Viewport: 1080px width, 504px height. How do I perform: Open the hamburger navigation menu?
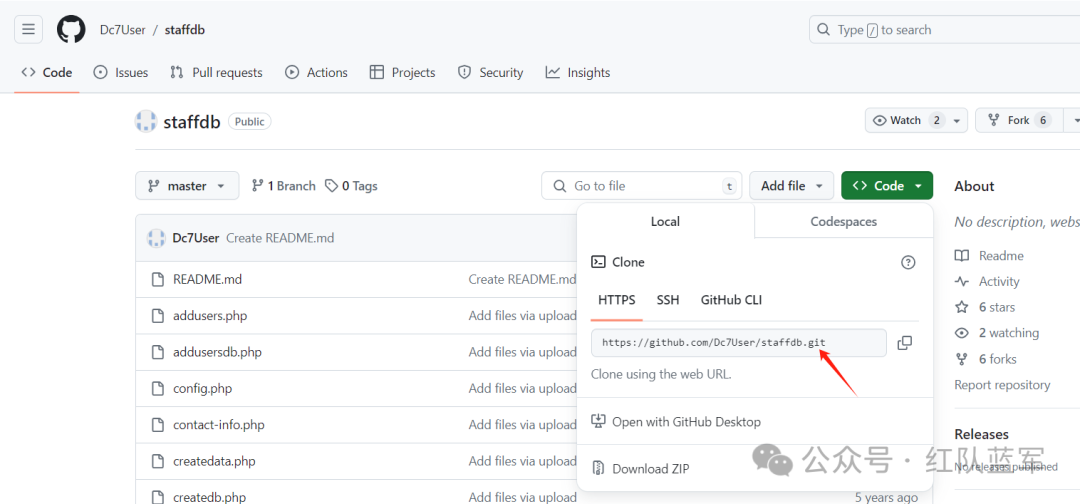[x=28, y=30]
